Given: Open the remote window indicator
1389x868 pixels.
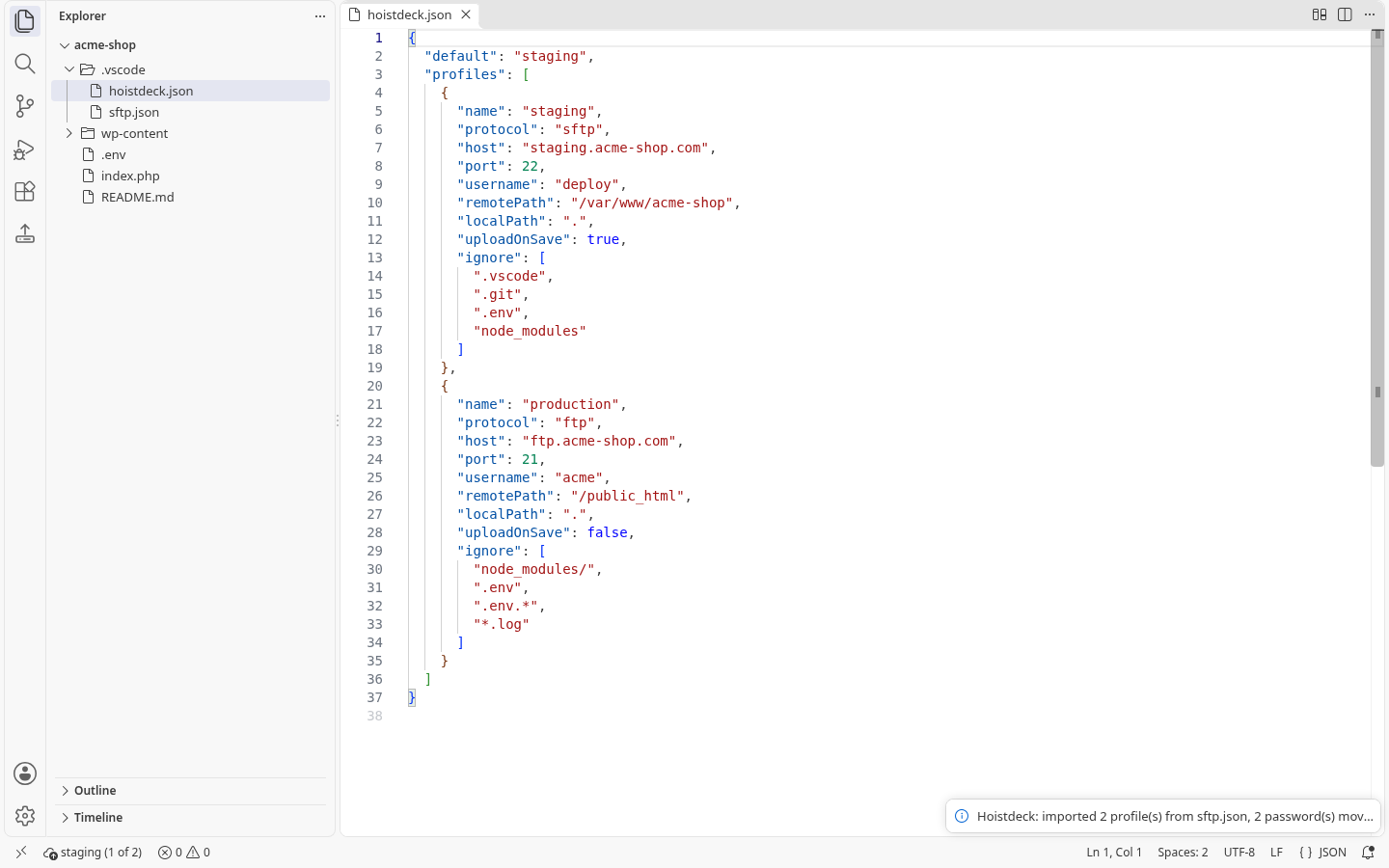Looking at the screenshot, I should 21,853.
